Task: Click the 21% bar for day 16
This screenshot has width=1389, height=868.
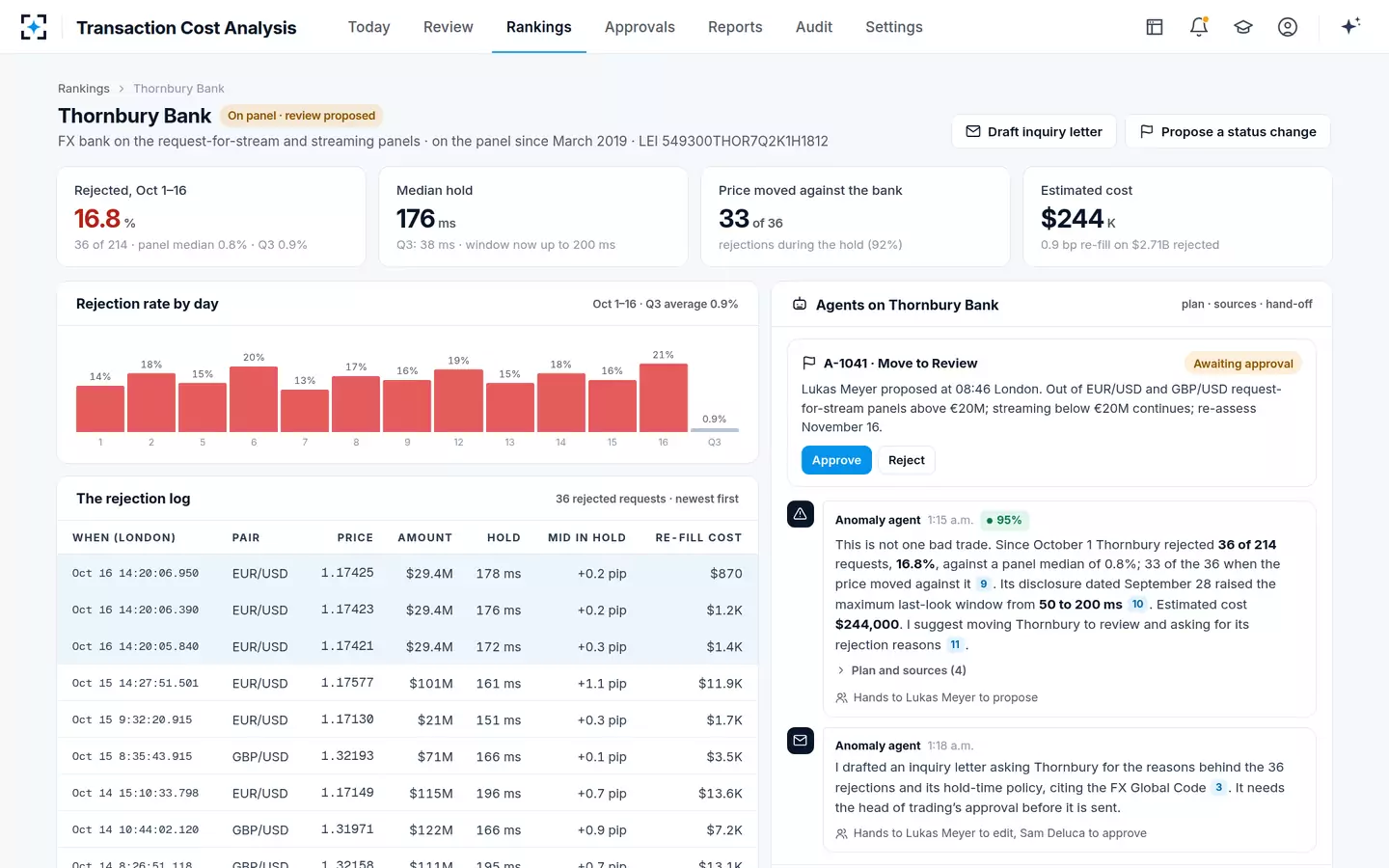Action: pos(664,397)
